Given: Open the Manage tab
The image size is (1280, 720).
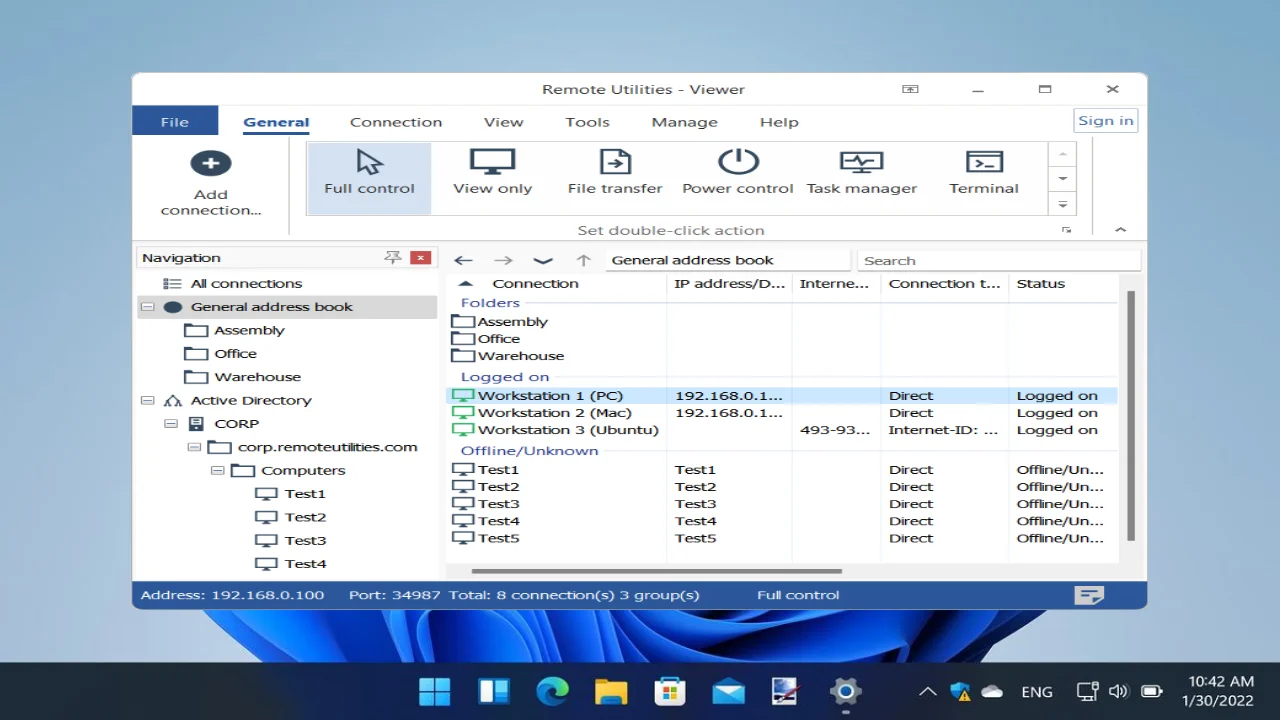Looking at the screenshot, I should (684, 122).
